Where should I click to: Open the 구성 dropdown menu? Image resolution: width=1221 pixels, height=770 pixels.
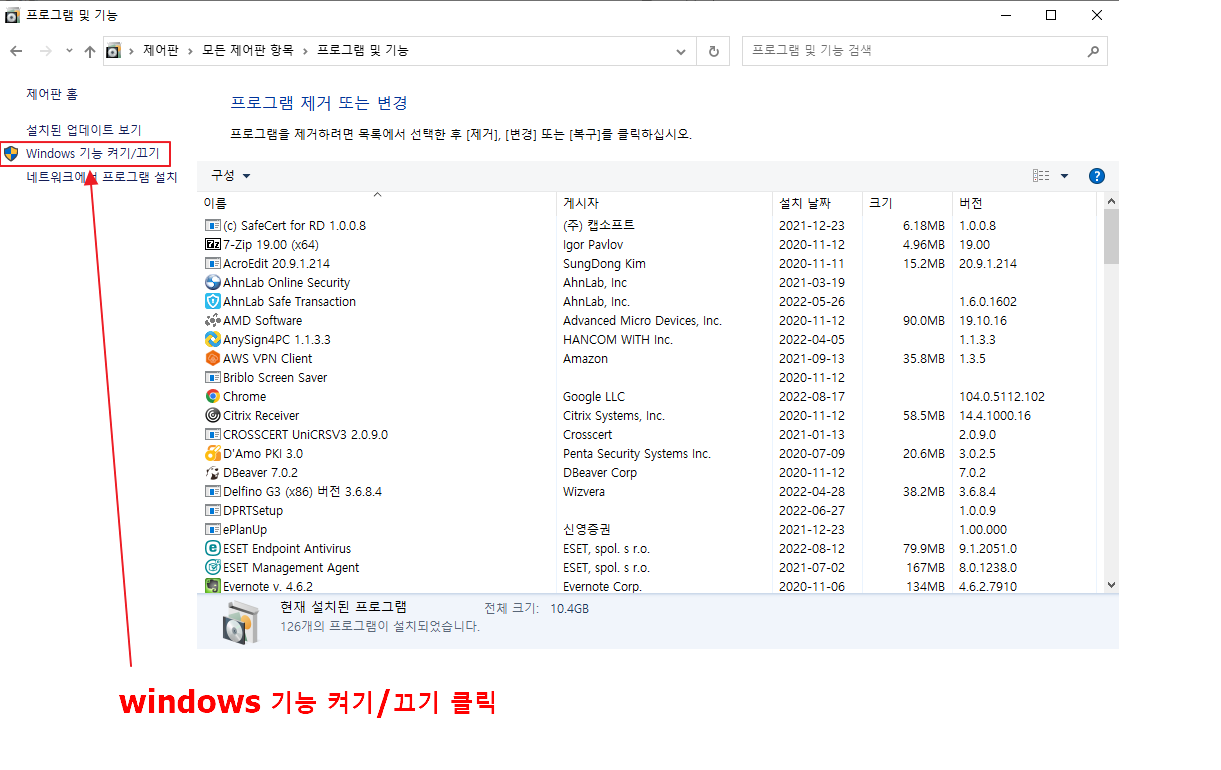point(230,175)
